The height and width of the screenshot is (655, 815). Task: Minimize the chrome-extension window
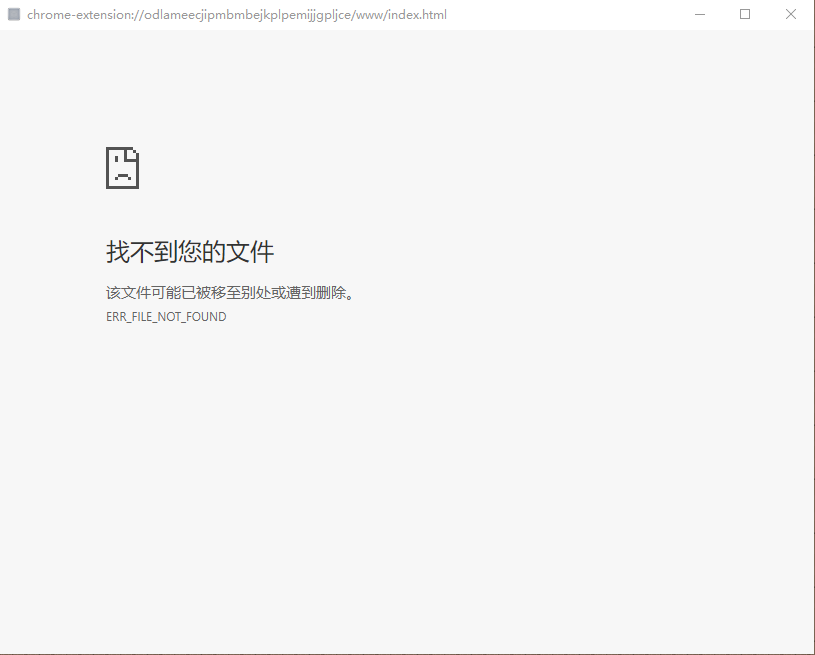[700, 15]
